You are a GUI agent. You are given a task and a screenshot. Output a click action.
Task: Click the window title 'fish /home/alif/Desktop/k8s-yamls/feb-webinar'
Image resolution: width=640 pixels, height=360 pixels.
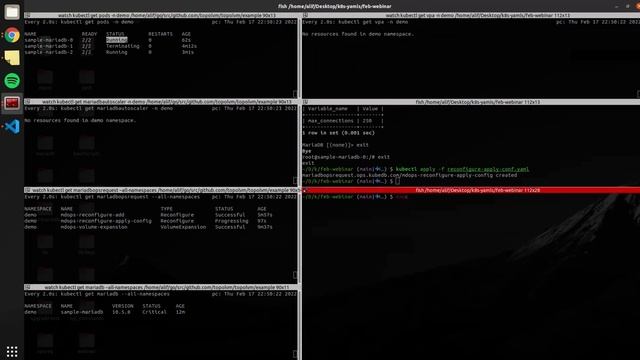335,6
